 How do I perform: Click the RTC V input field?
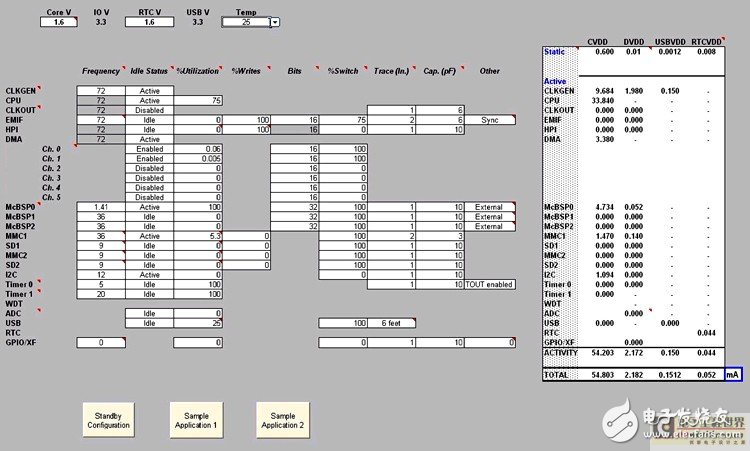tap(149, 20)
